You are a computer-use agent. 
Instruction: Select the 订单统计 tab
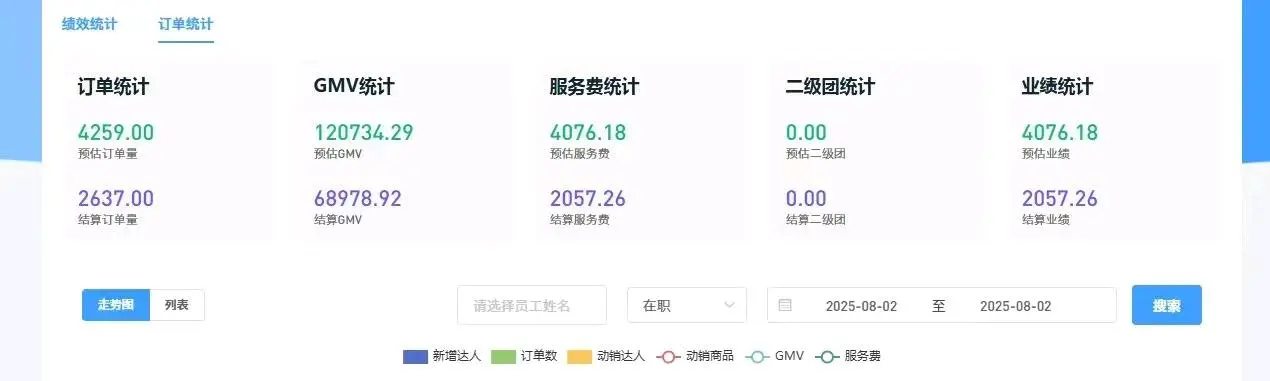tap(186, 24)
